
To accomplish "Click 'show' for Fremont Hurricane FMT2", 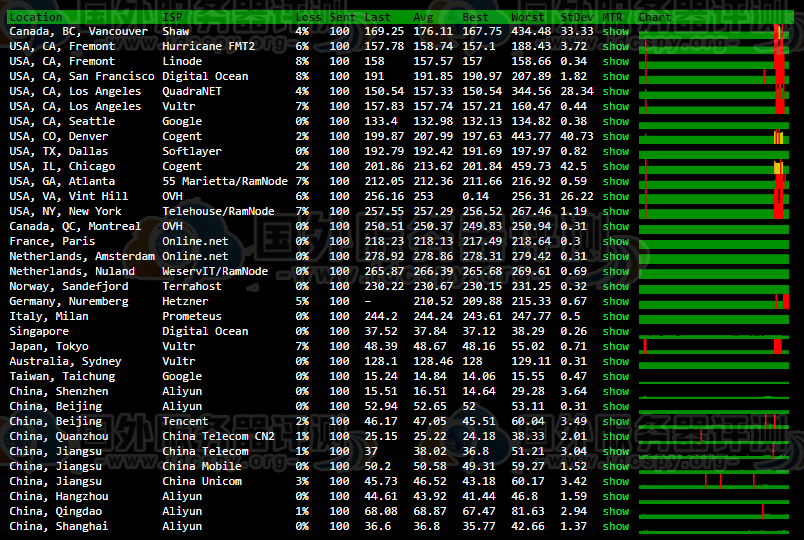I will tap(615, 46).
